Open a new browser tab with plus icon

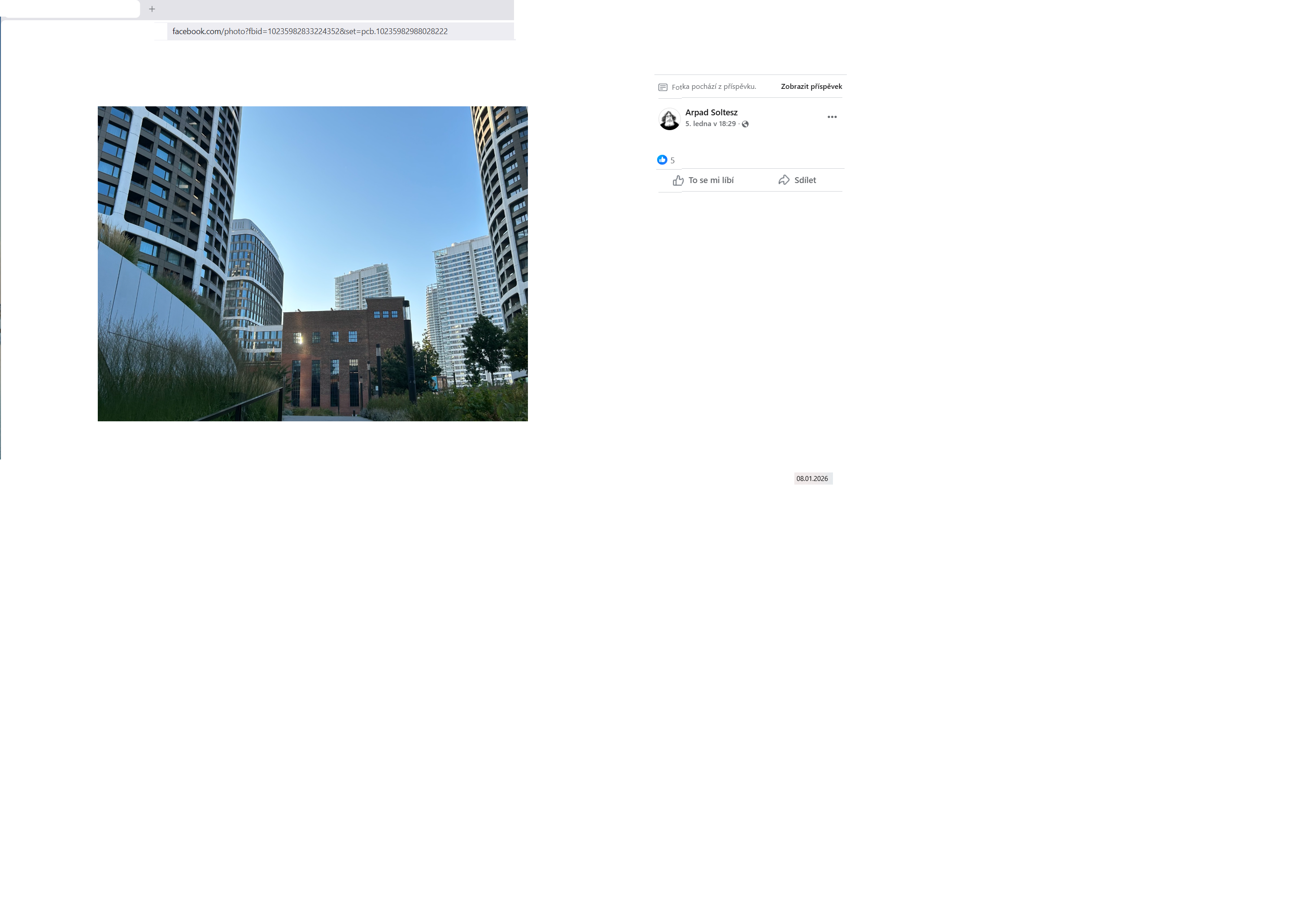click(152, 9)
